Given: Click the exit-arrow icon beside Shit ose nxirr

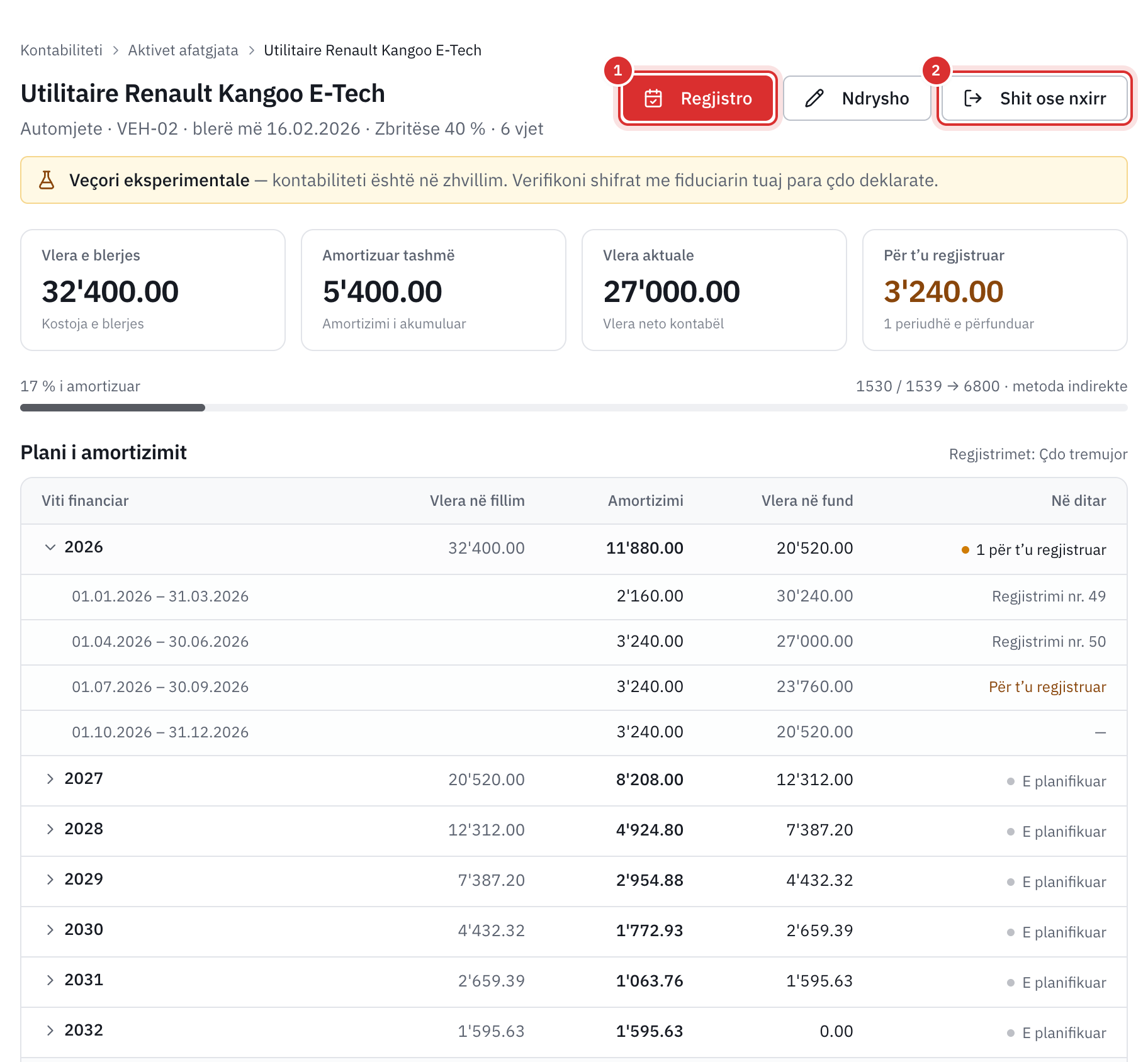Looking at the screenshot, I should (973, 98).
